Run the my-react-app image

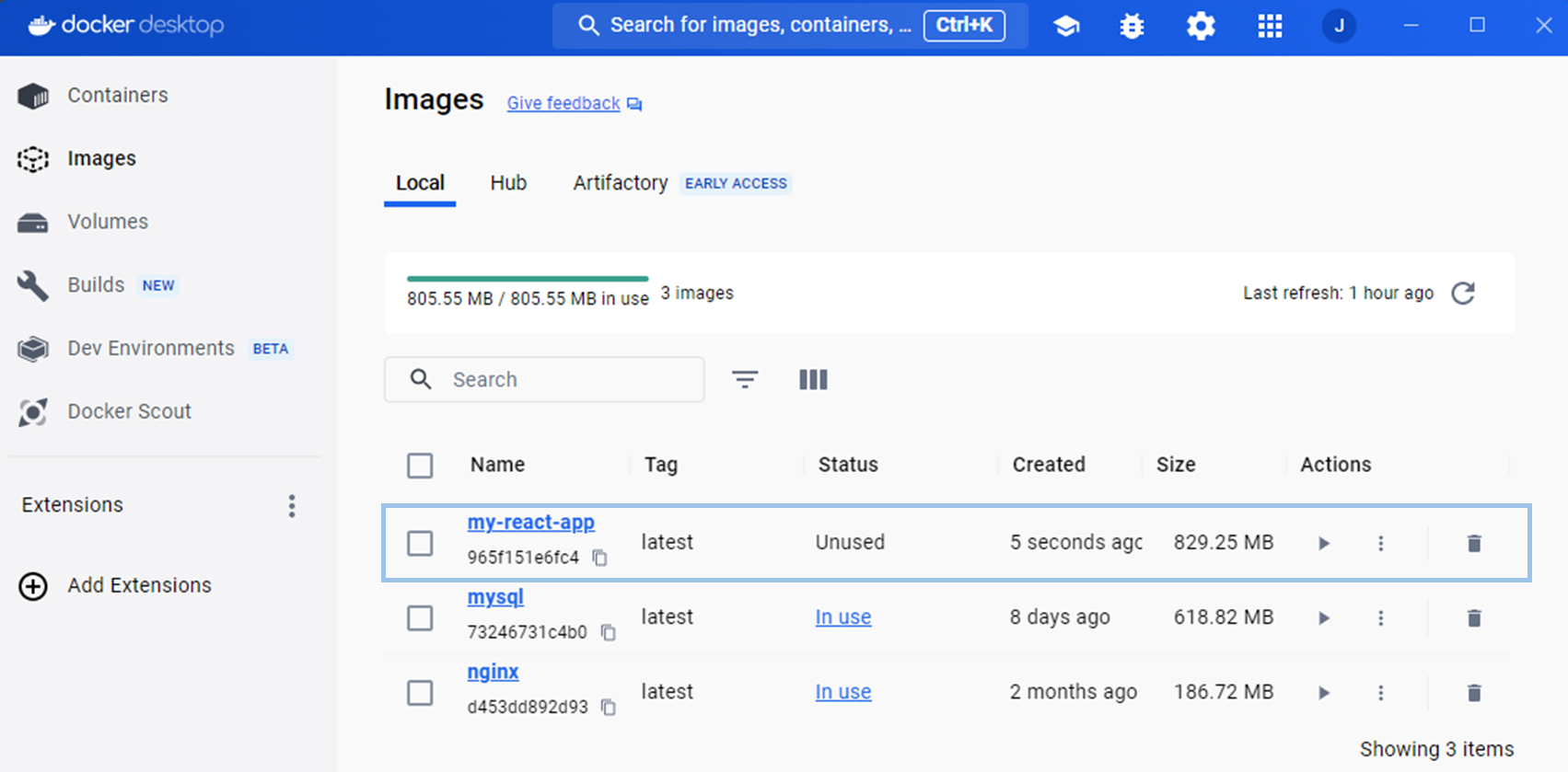point(1324,543)
